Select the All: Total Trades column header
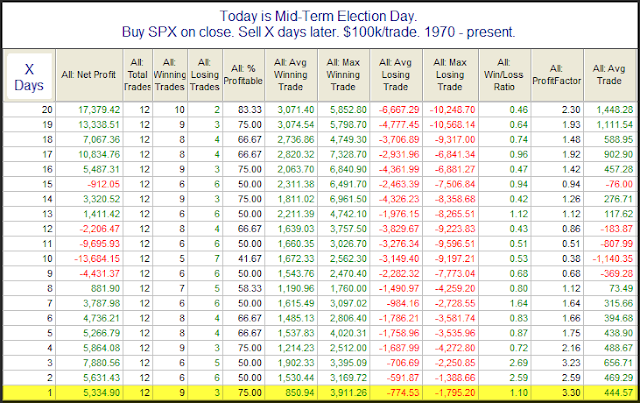 click(138, 75)
